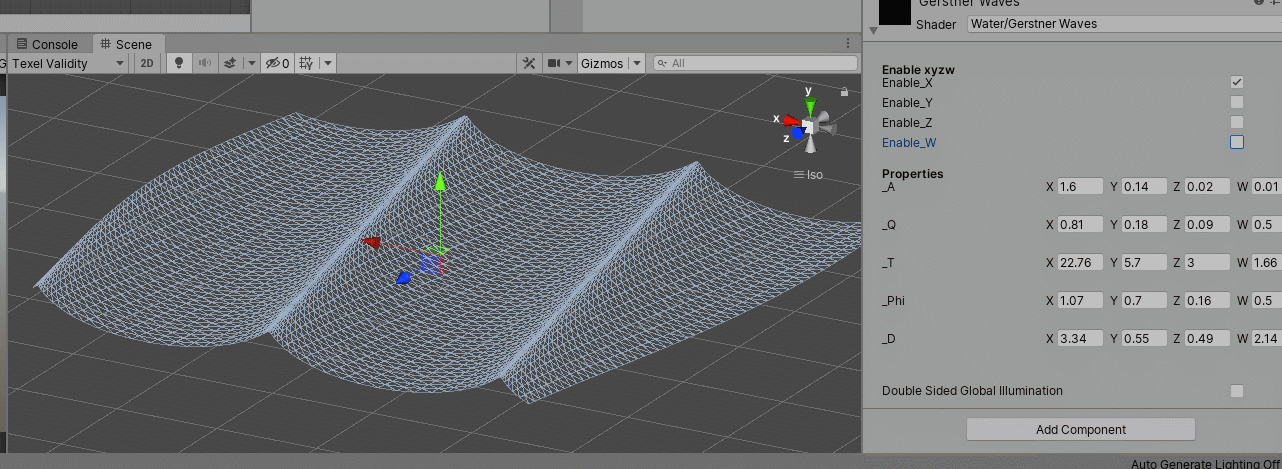Open Scene panel more options menu
1282x469 pixels.
tap(849, 44)
